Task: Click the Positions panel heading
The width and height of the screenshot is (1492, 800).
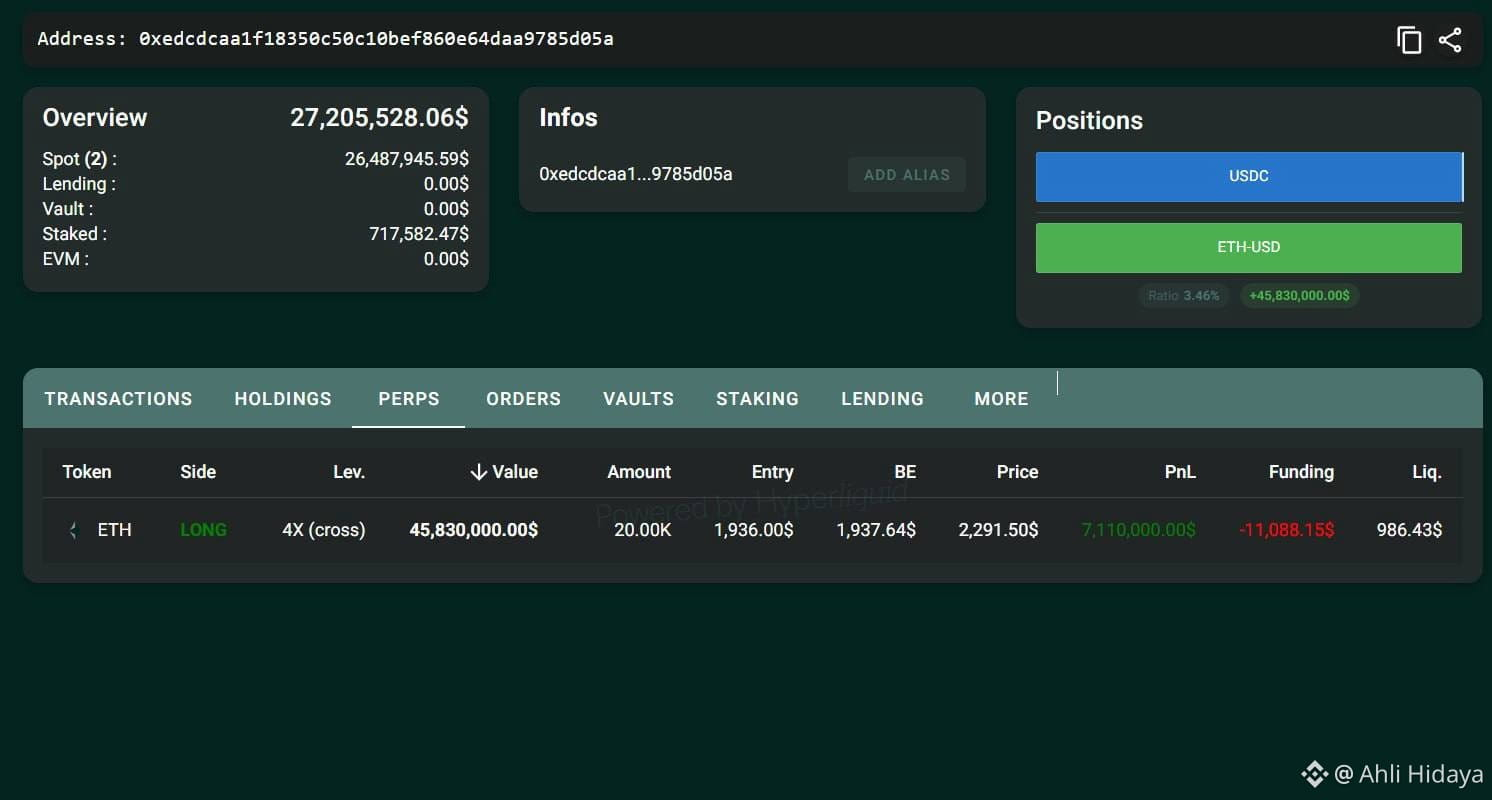Action: tap(1089, 120)
